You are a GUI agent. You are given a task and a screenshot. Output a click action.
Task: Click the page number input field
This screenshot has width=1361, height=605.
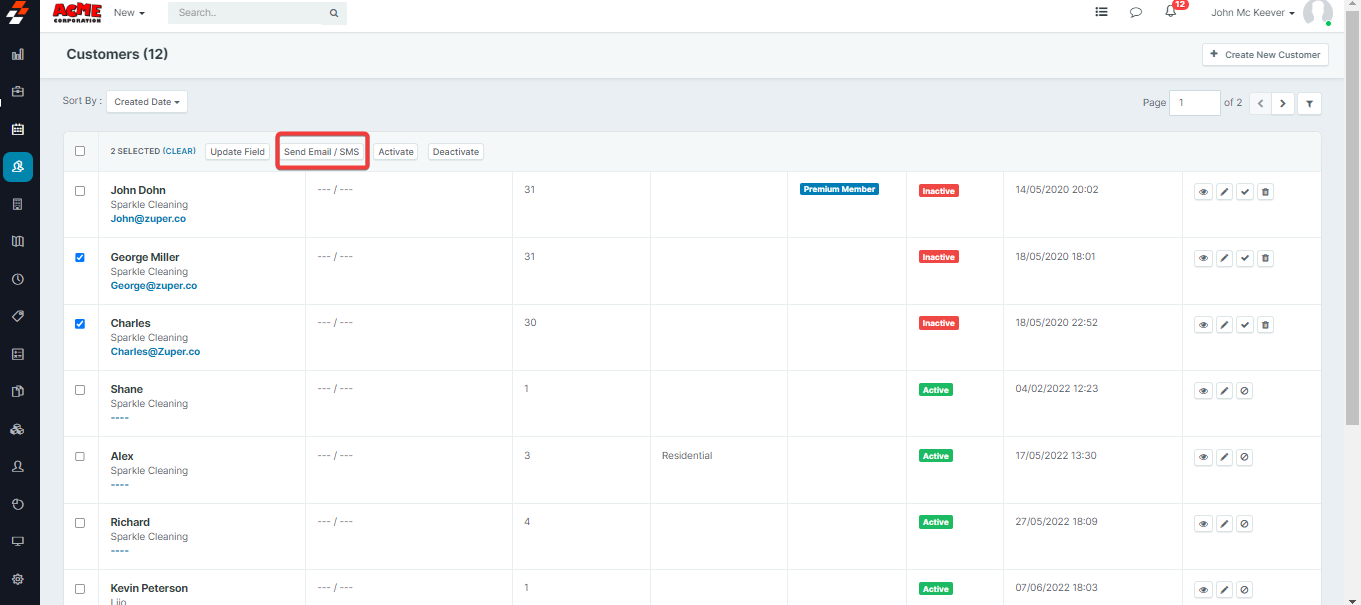coord(1194,103)
